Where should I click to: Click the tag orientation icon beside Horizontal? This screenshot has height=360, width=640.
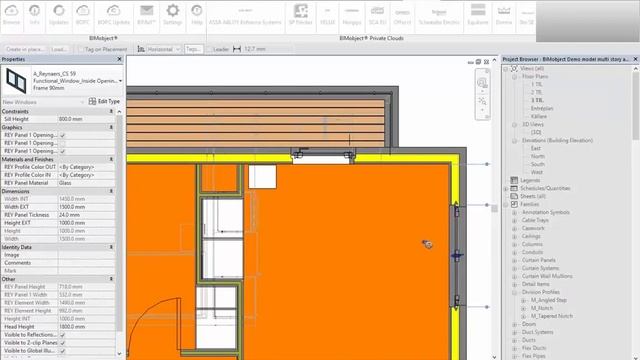141,49
